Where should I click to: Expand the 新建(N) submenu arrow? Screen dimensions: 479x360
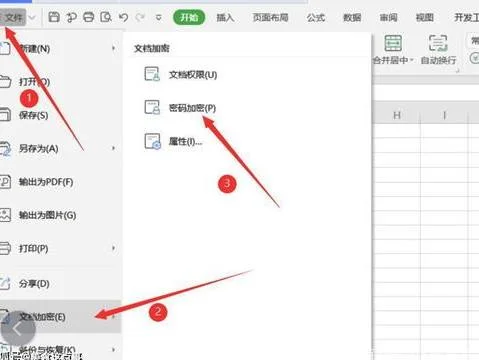click(x=114, y=48)
